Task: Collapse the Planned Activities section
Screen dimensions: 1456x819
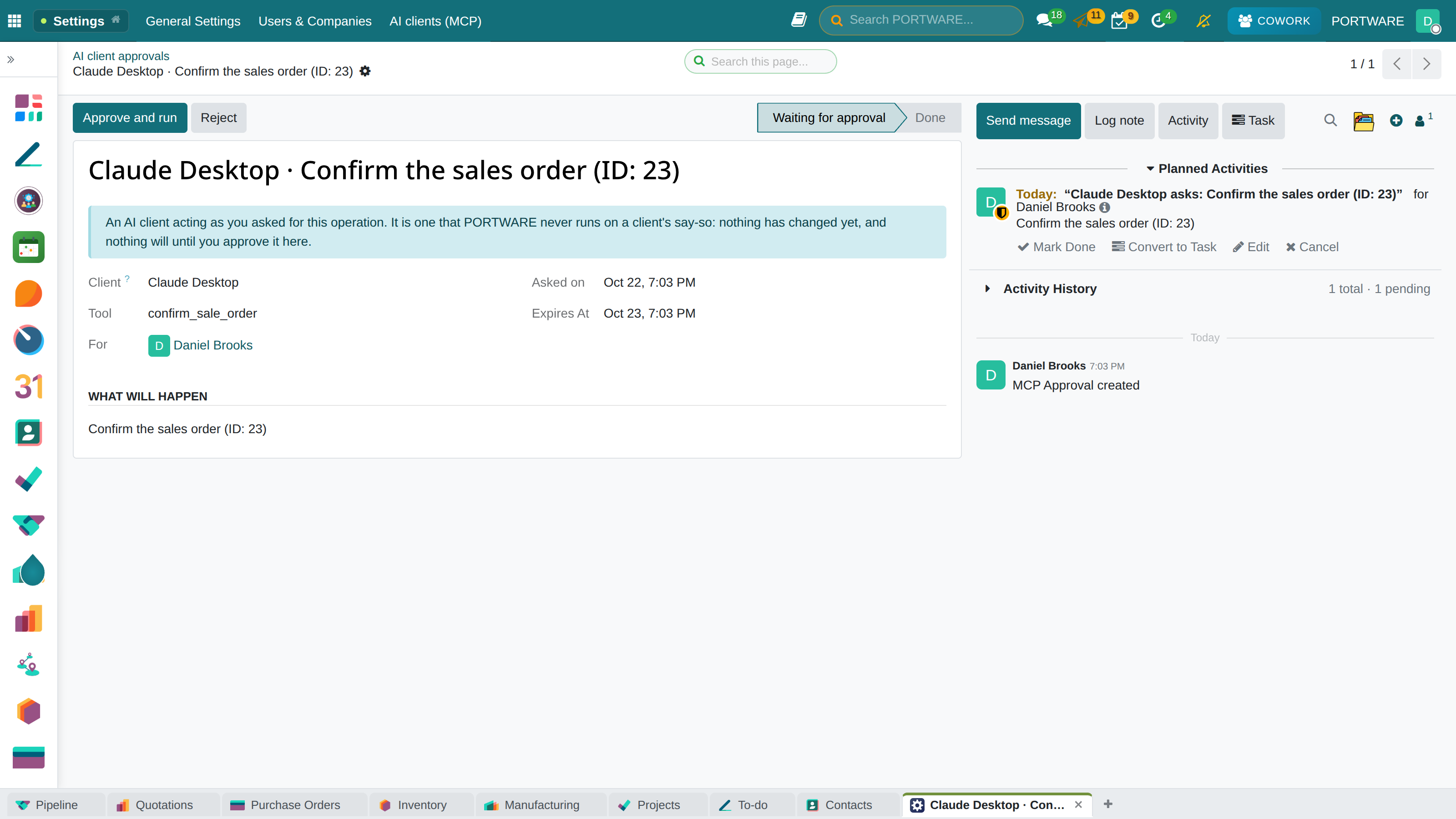Action: [x=1207, y=168]
